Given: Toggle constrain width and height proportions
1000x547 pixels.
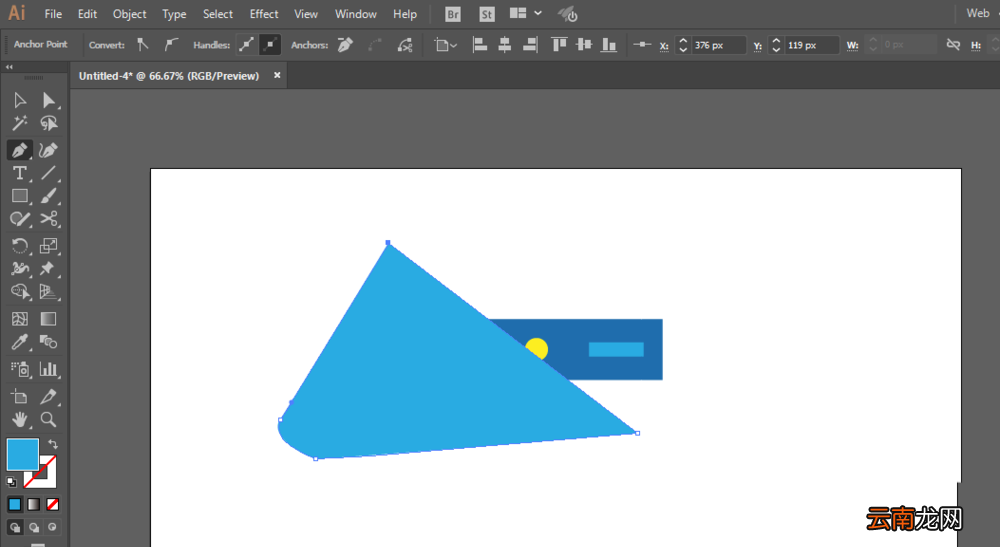Looking at the screenshot, I should pos(953,45).
